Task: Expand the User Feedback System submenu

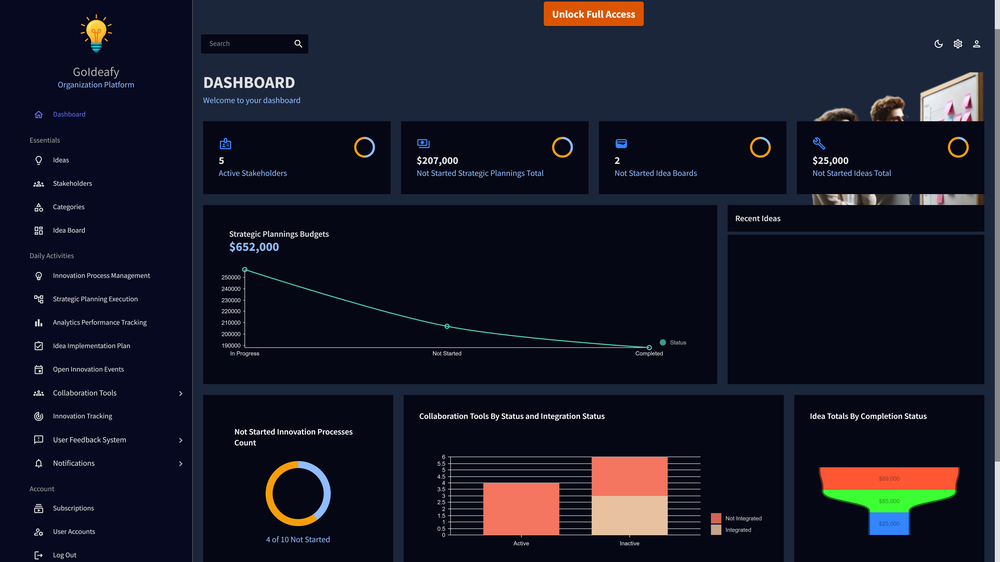Action: pyautogui.click(x=180, y=440)
